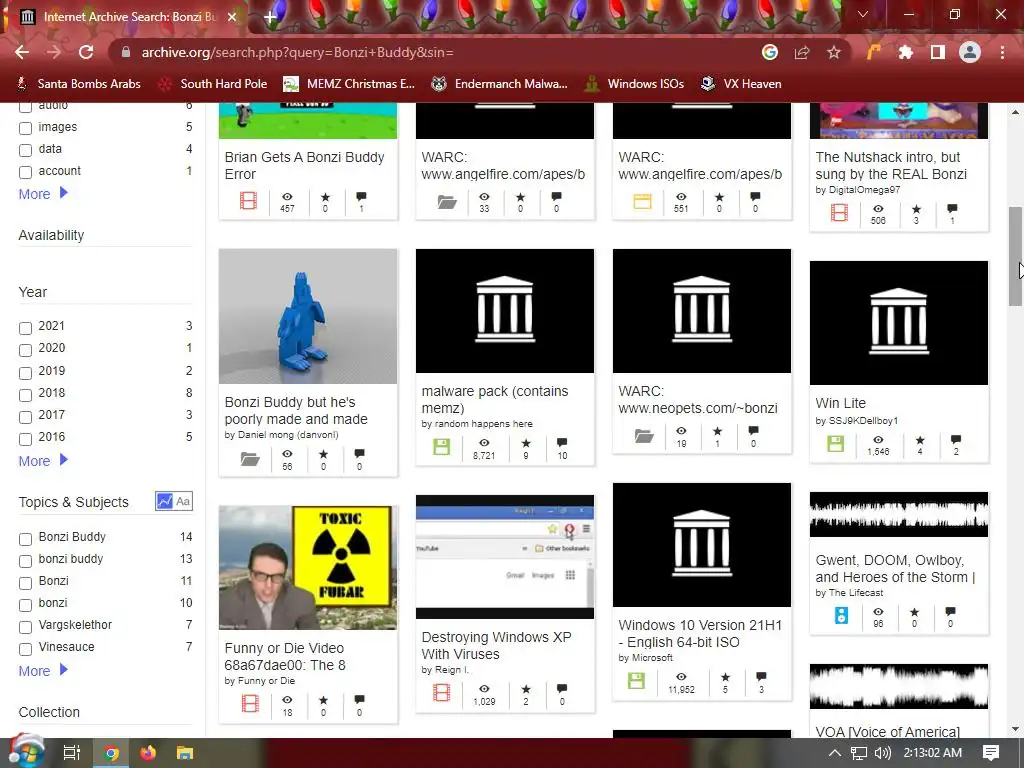This screenshot has width=1024, height=768.
Task: Click the browser back arrow
Action: point(22,52)
